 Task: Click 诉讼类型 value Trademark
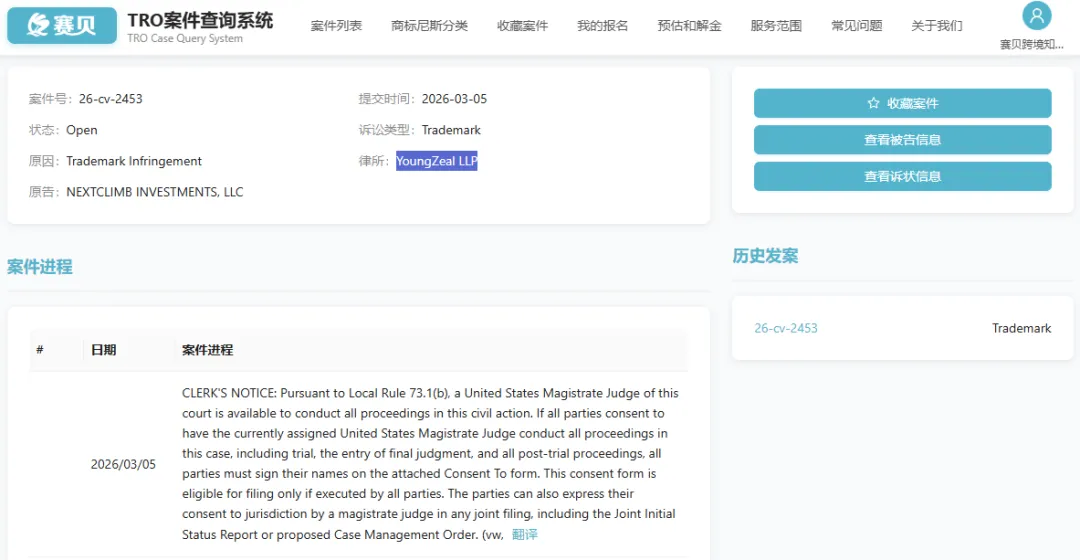(451, 129)
